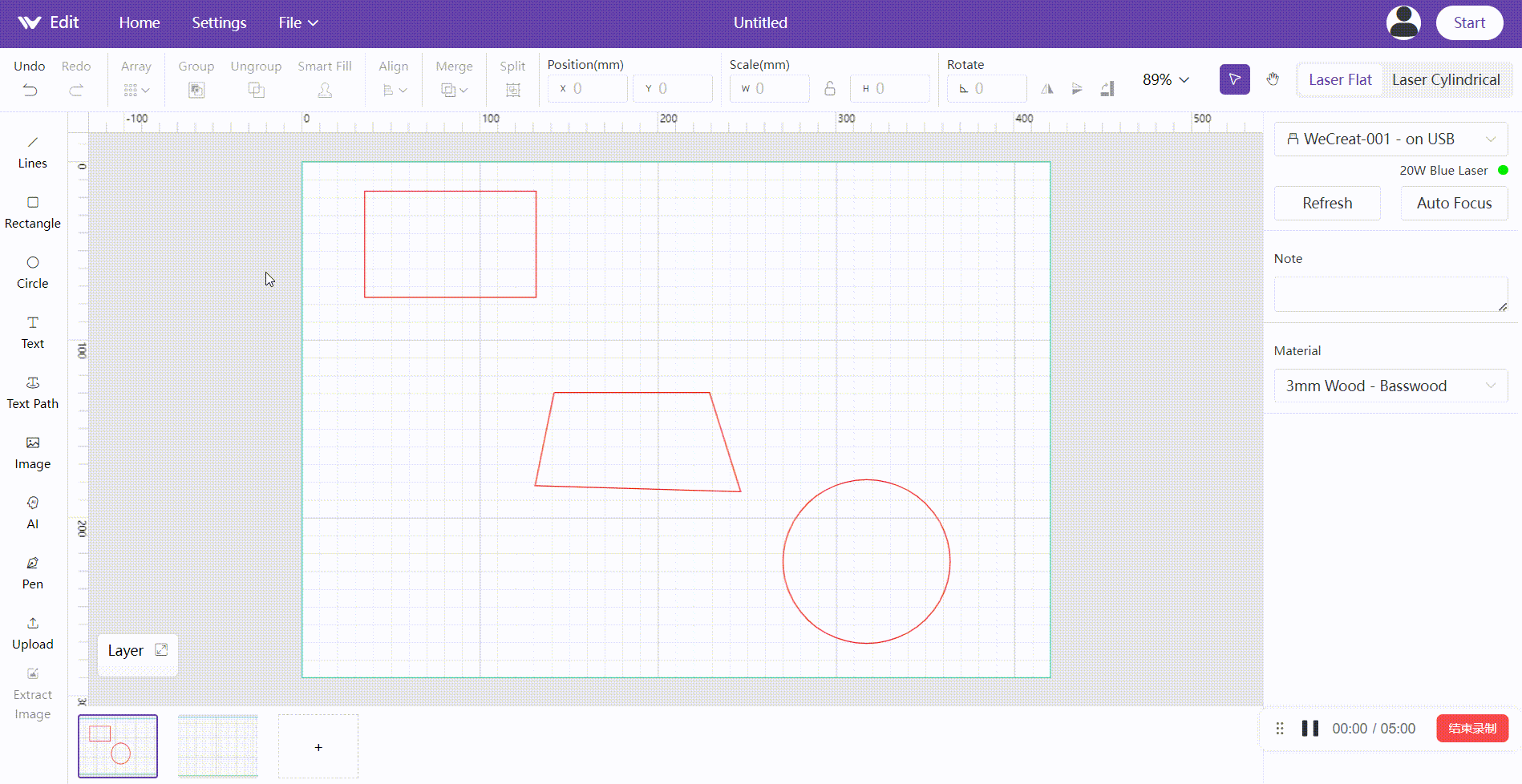Expand the 3mm Wood - Basswood material dropdown
Image resolution: width=1522 pixels, height=784 pixels.
click(x=1390, y=386)
